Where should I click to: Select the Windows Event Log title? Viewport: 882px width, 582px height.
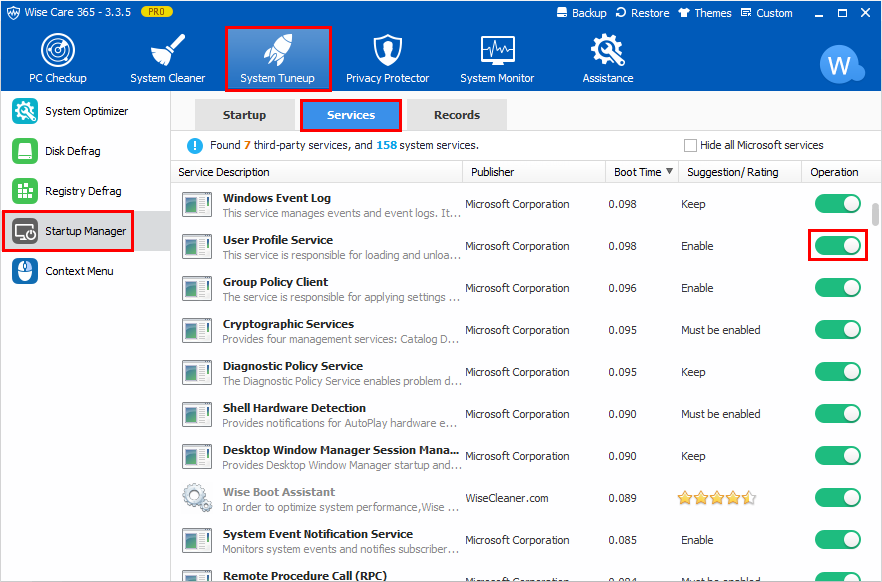pyautogui.click(x=277, y=198)
